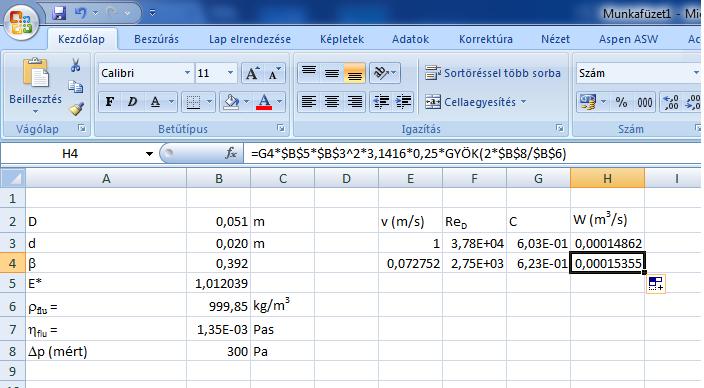Apply the red font color swatch
704x388 pixels.
click(x=264, y=102)
